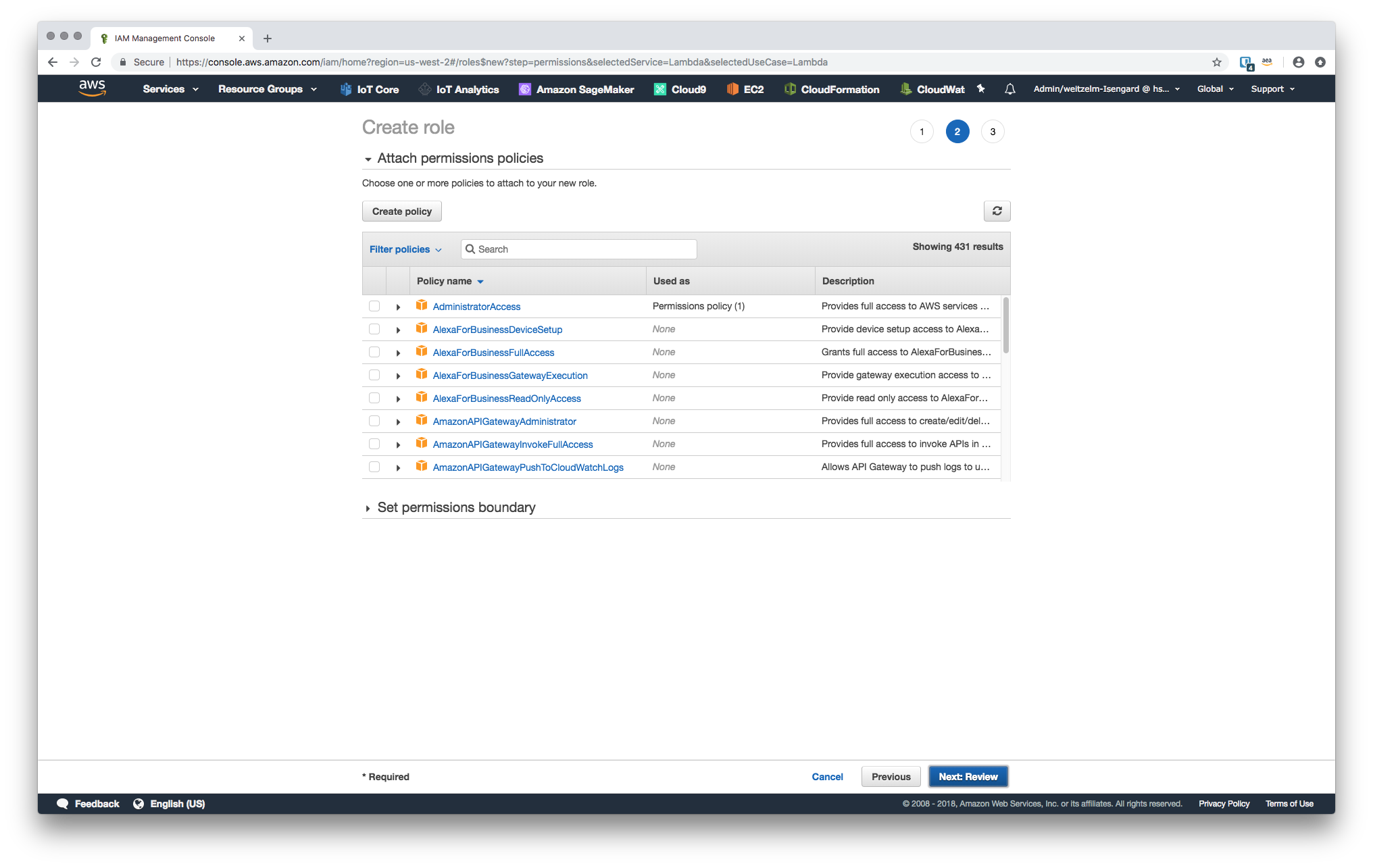Viewport: 1373px width, 868px height.
Task: Open the IoT Core shortcut
Action: pyautogui.click(x=370, y=89)
